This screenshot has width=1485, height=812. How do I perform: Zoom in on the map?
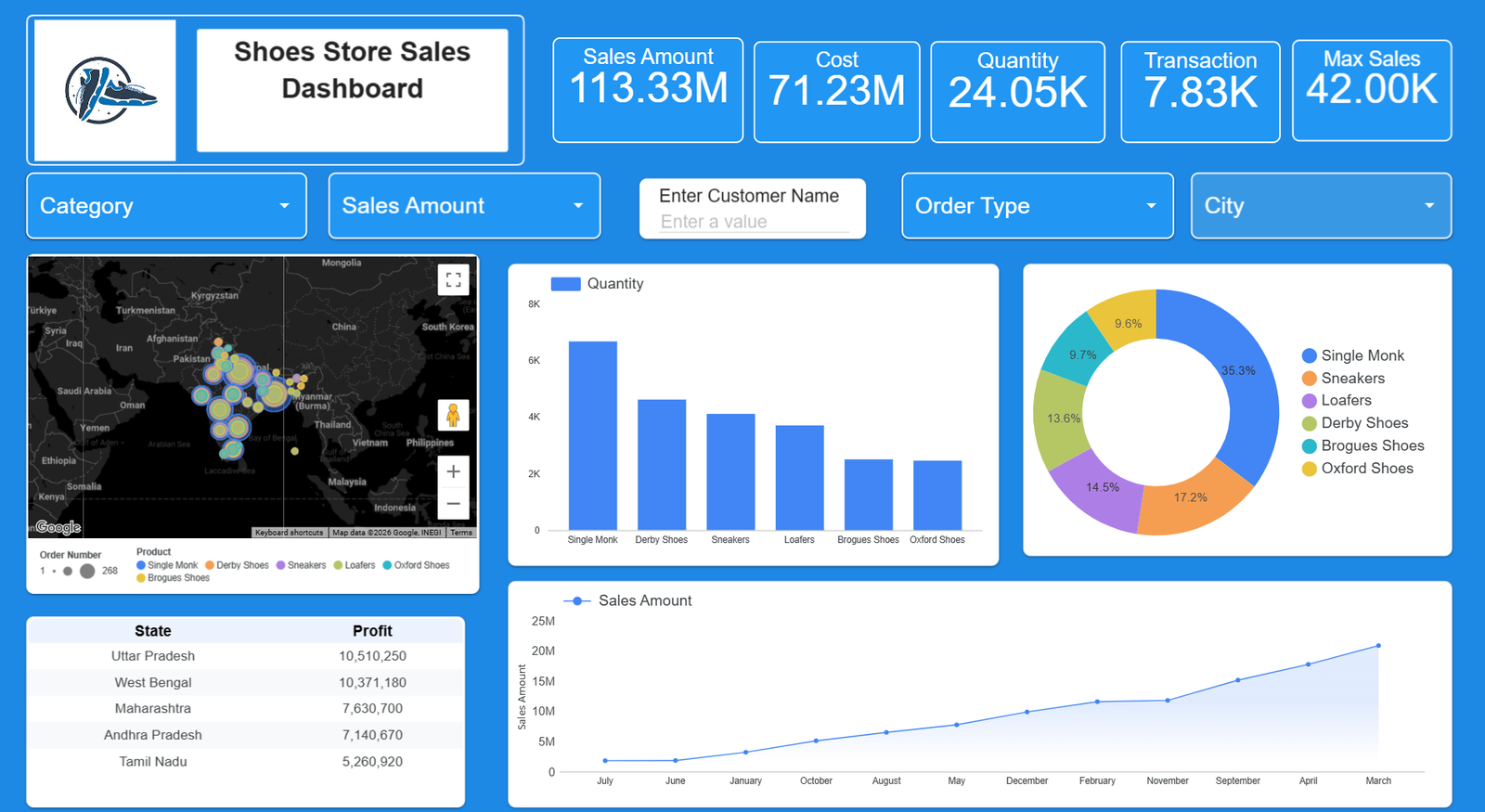[x=453, y=471]
